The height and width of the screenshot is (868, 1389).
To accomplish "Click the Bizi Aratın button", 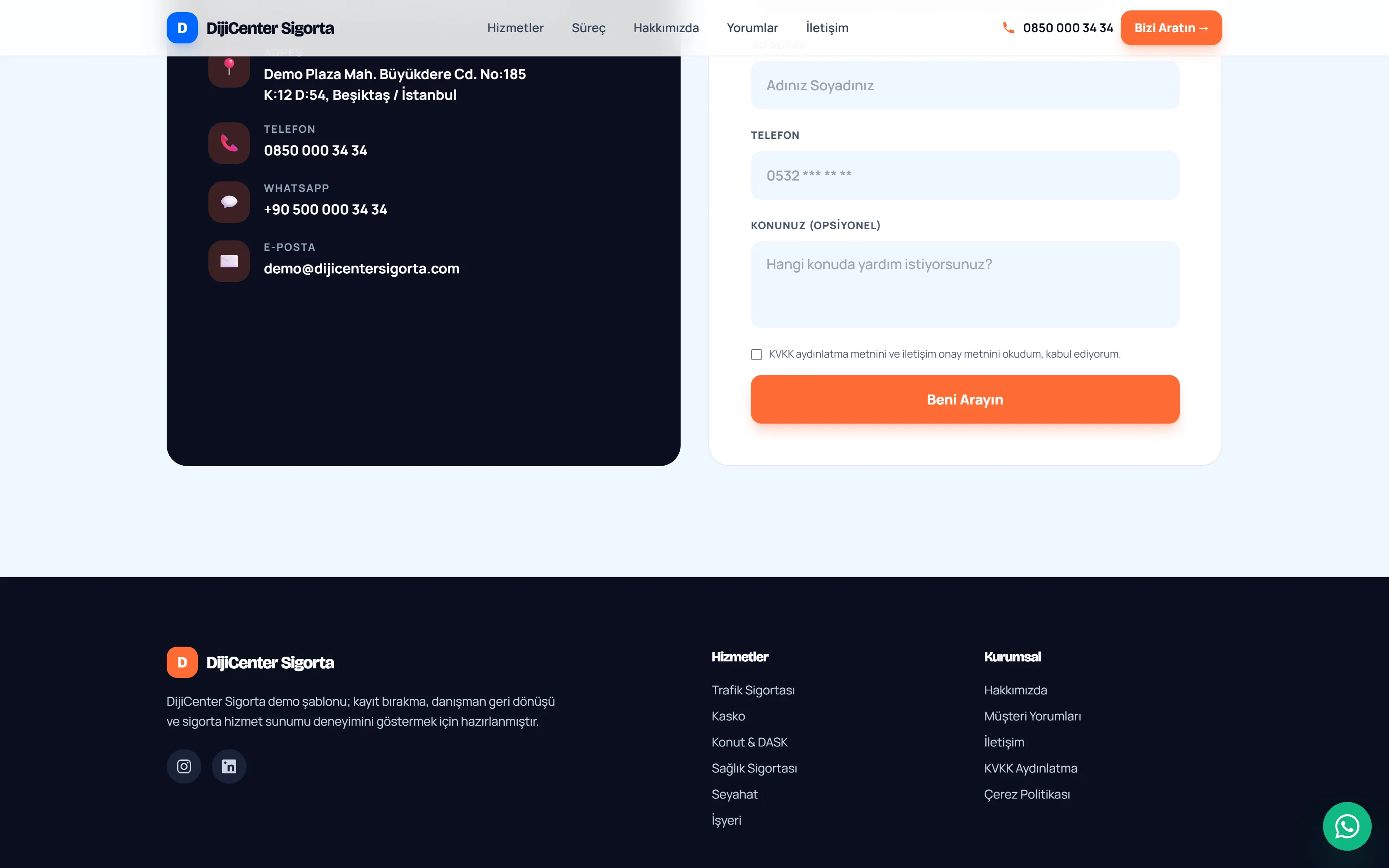I will [x=1171, y=27].
